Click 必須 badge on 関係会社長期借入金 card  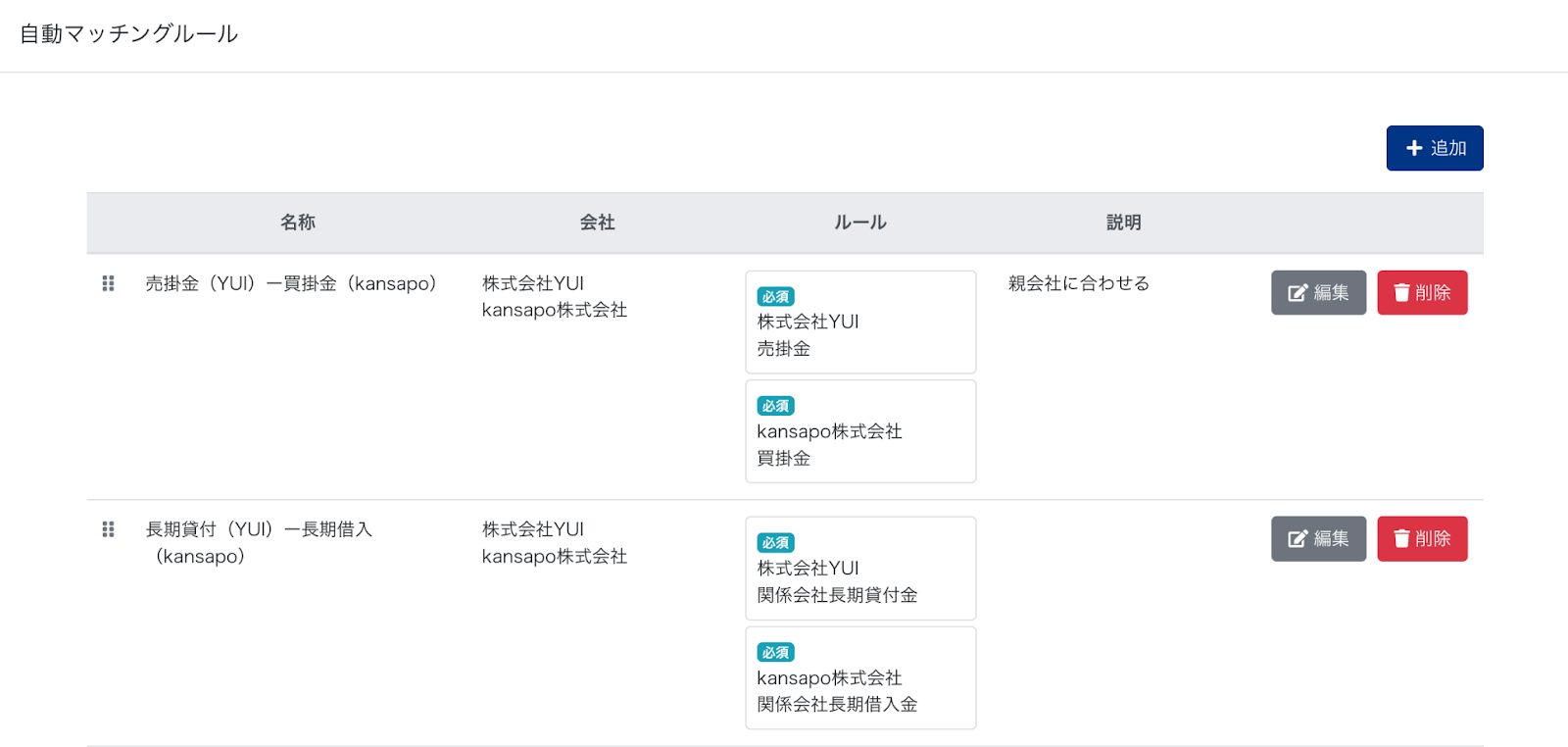(x=775, y=652)
